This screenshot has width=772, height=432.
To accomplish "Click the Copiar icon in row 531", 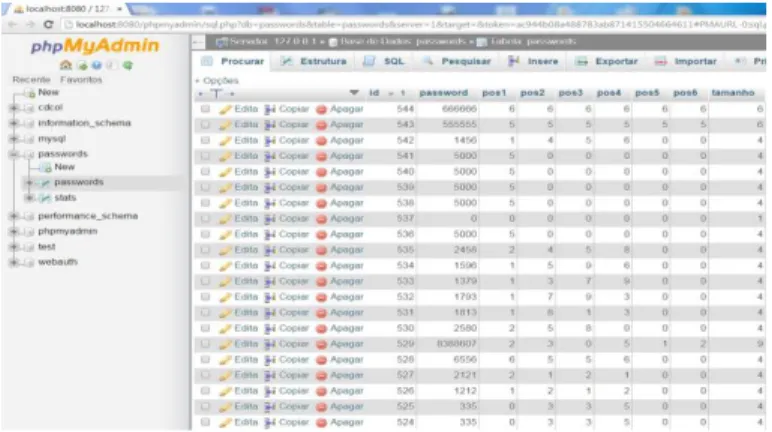I will 270,313.
